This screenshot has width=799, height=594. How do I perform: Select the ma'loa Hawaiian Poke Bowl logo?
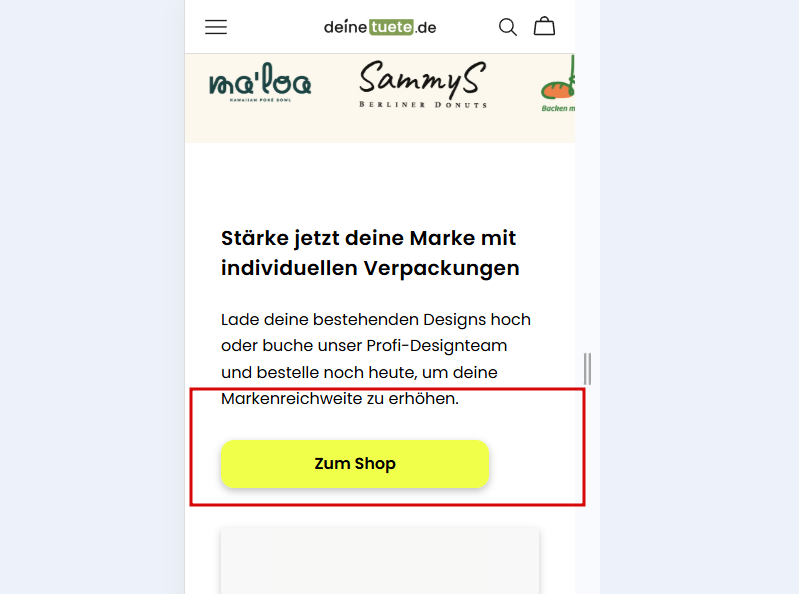260,83
